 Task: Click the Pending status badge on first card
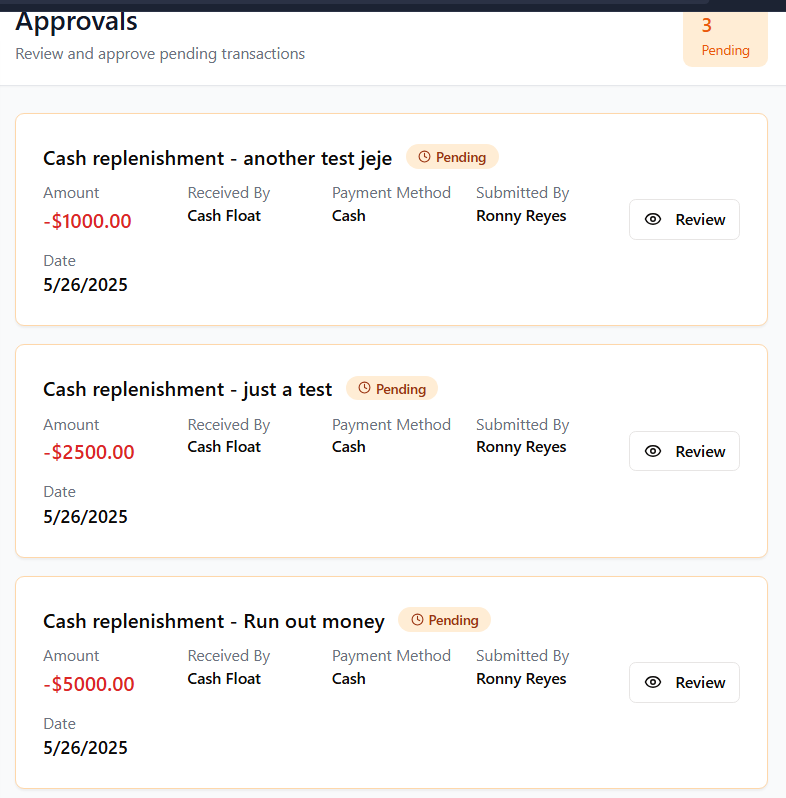point(452,157)
